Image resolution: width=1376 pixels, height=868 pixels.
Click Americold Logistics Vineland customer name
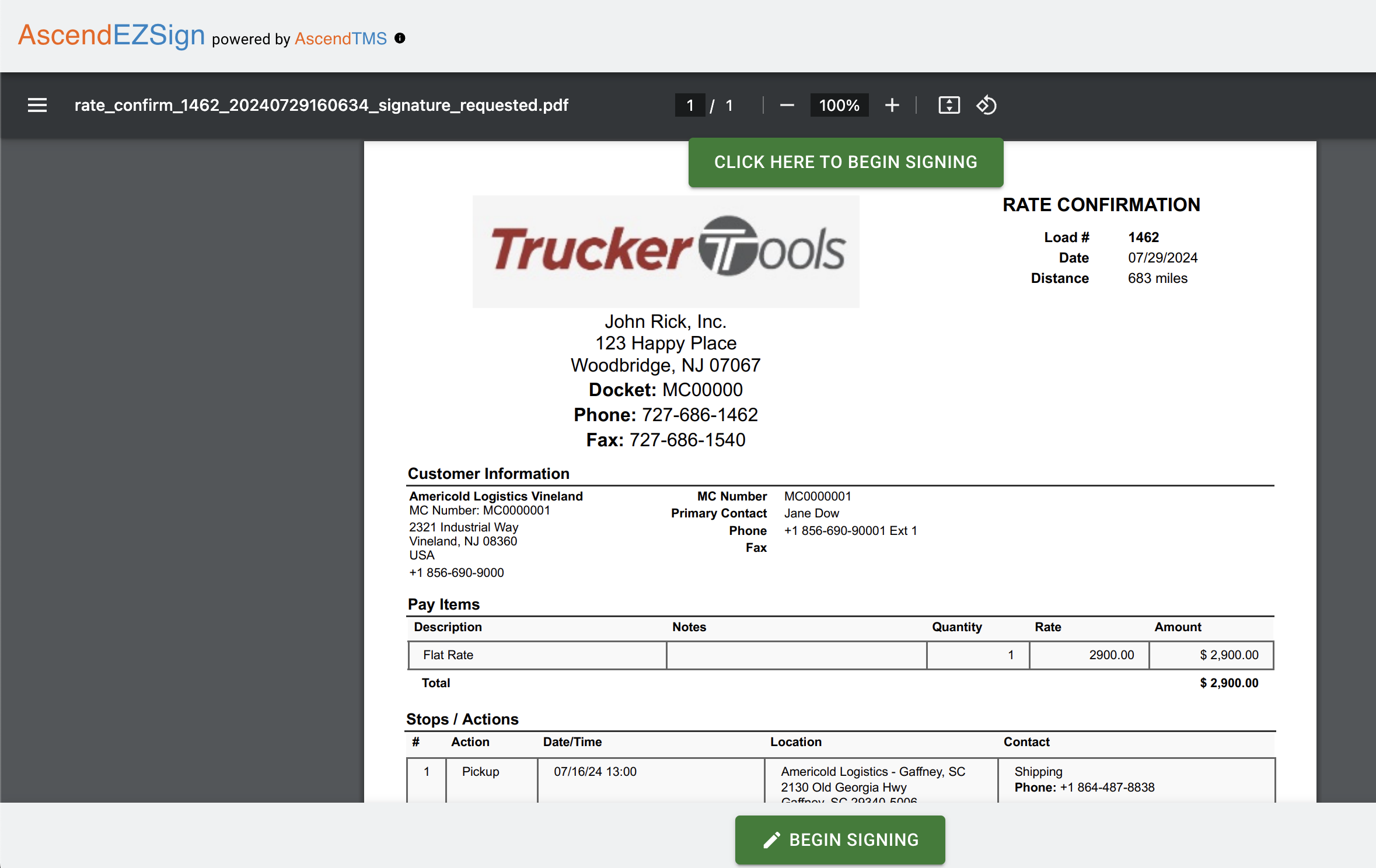496,496
